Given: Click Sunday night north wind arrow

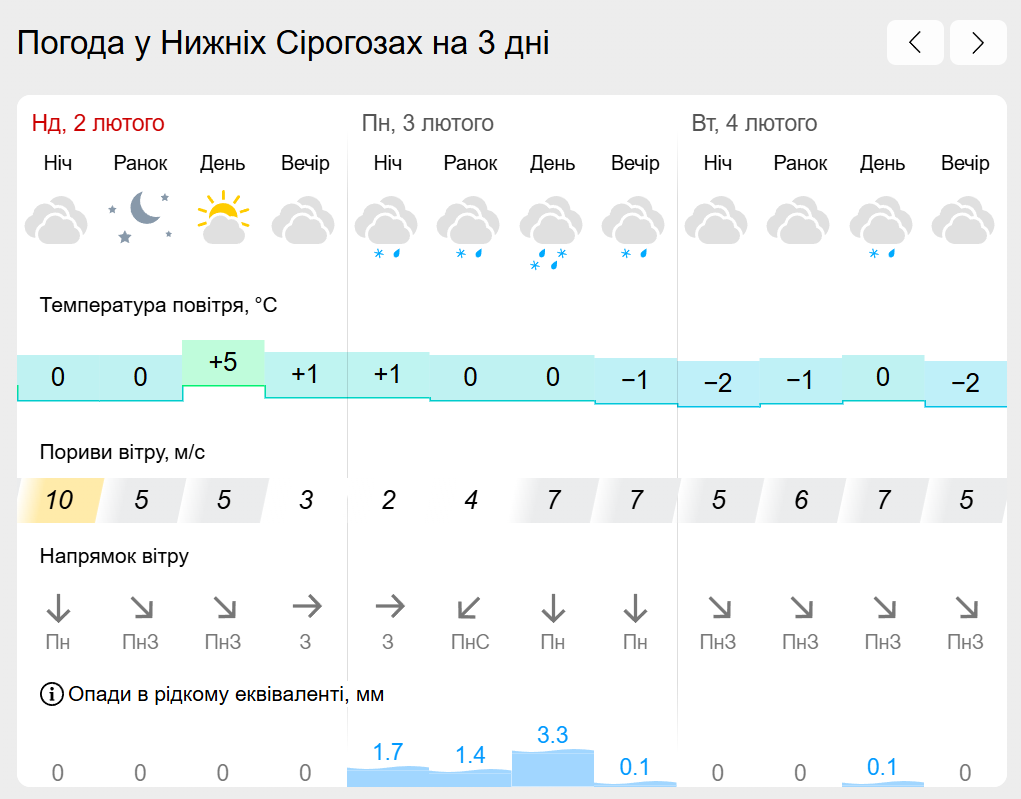Looking at the screenshot, I should point(58,608).
